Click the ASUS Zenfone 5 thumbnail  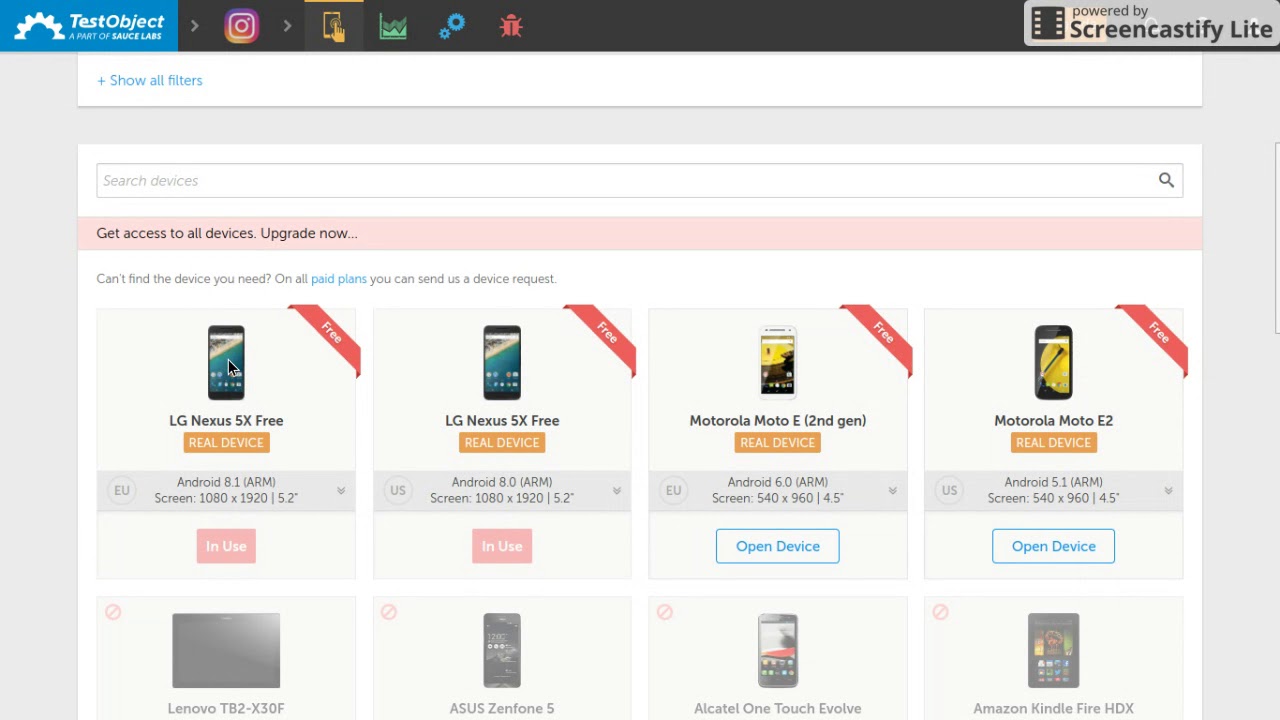pyautogui.click(x=502, y=651)
